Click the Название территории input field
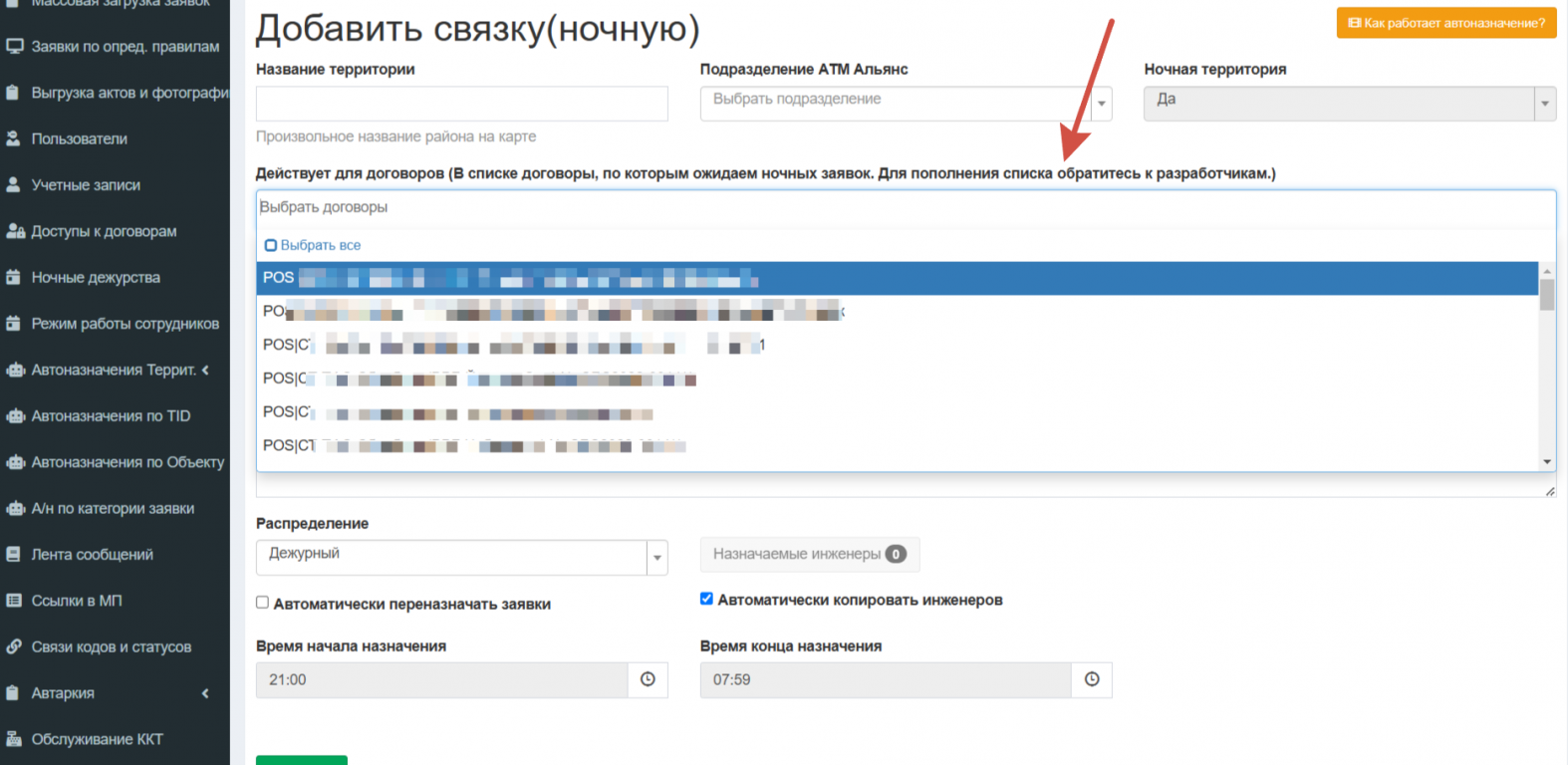The image size is (1568, 765). tap(461, 104)
